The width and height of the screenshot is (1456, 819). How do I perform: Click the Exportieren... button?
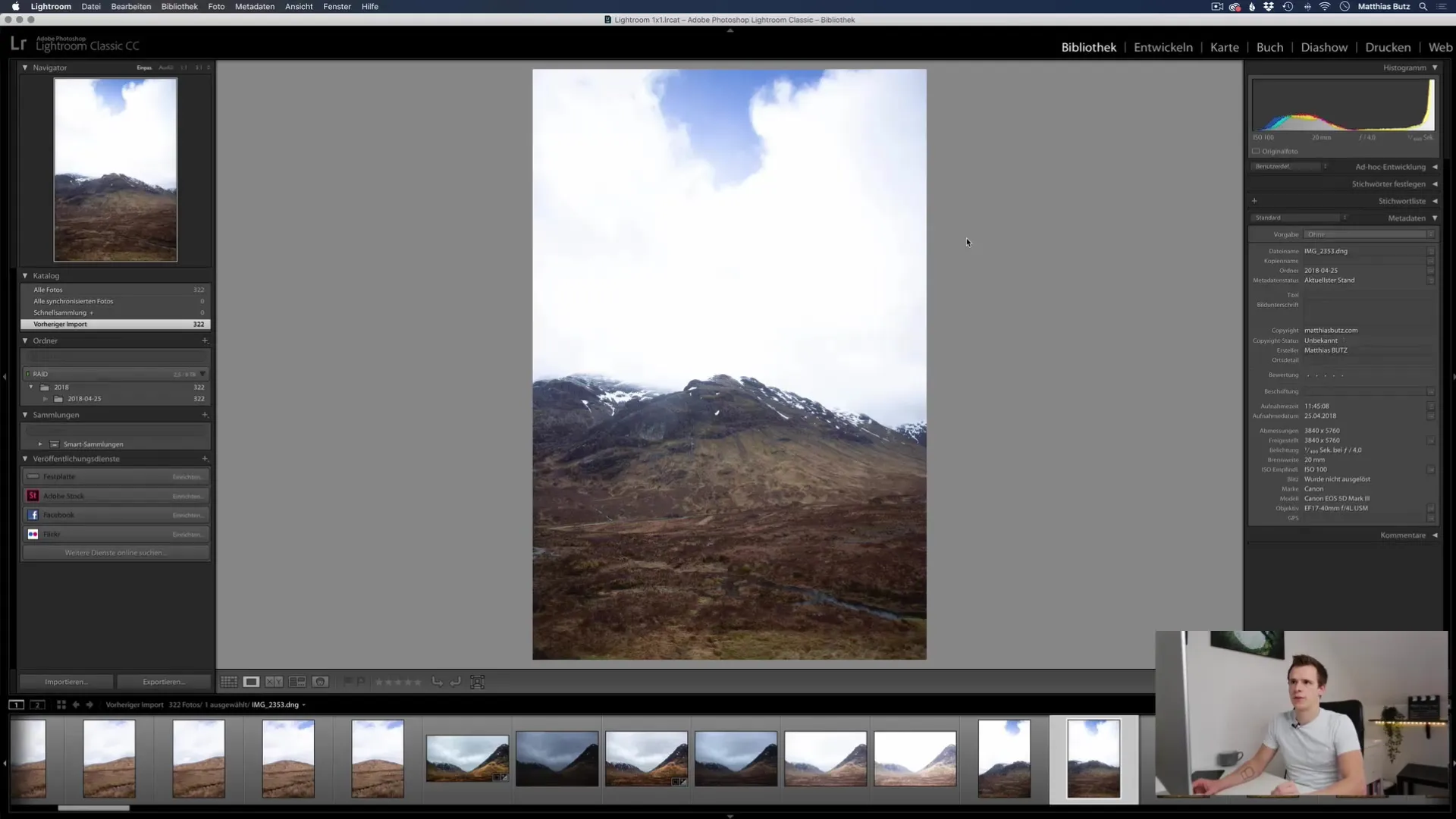coord(164,682)
